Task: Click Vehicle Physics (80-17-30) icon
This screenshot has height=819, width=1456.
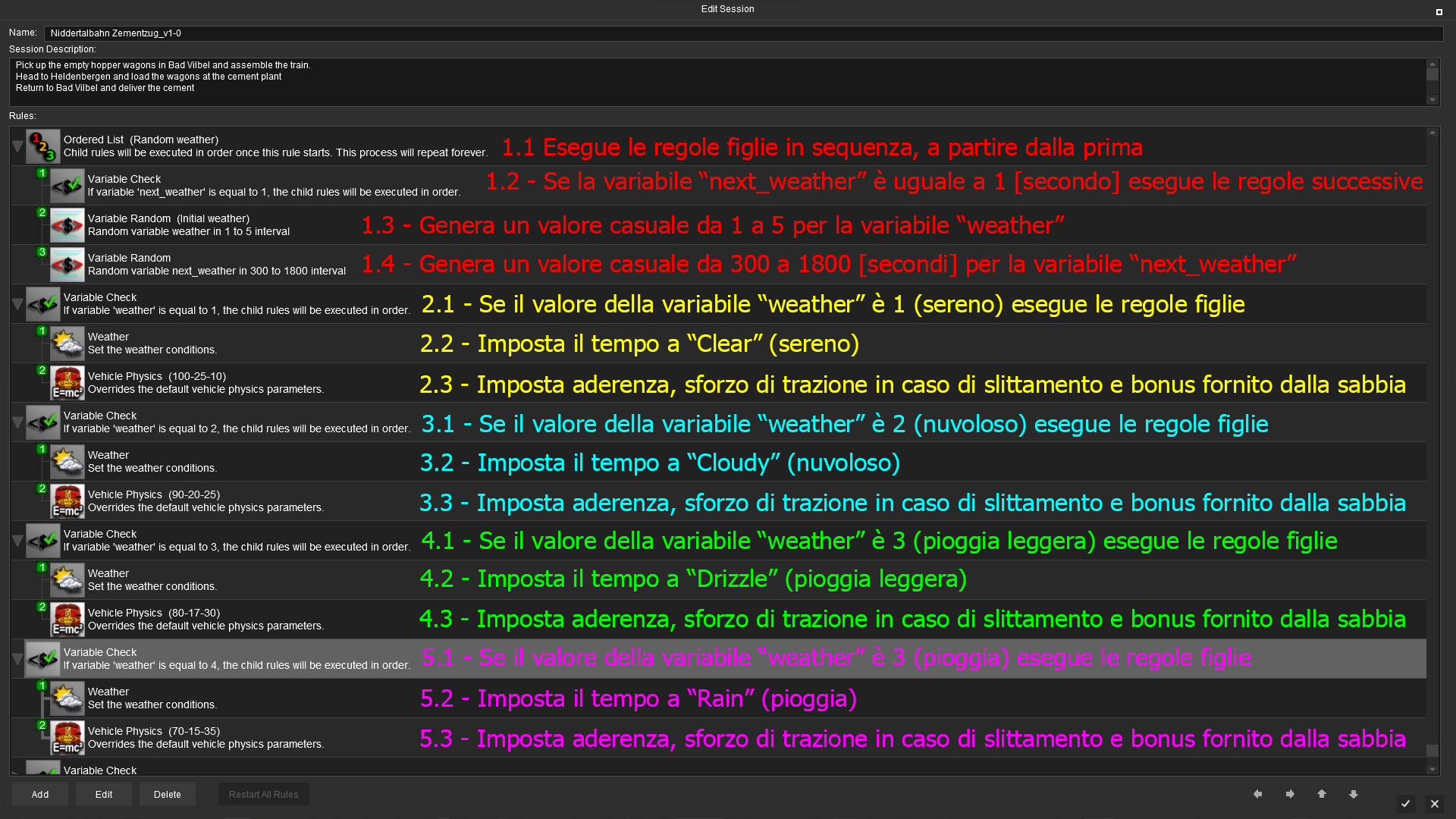Action: 67,620
